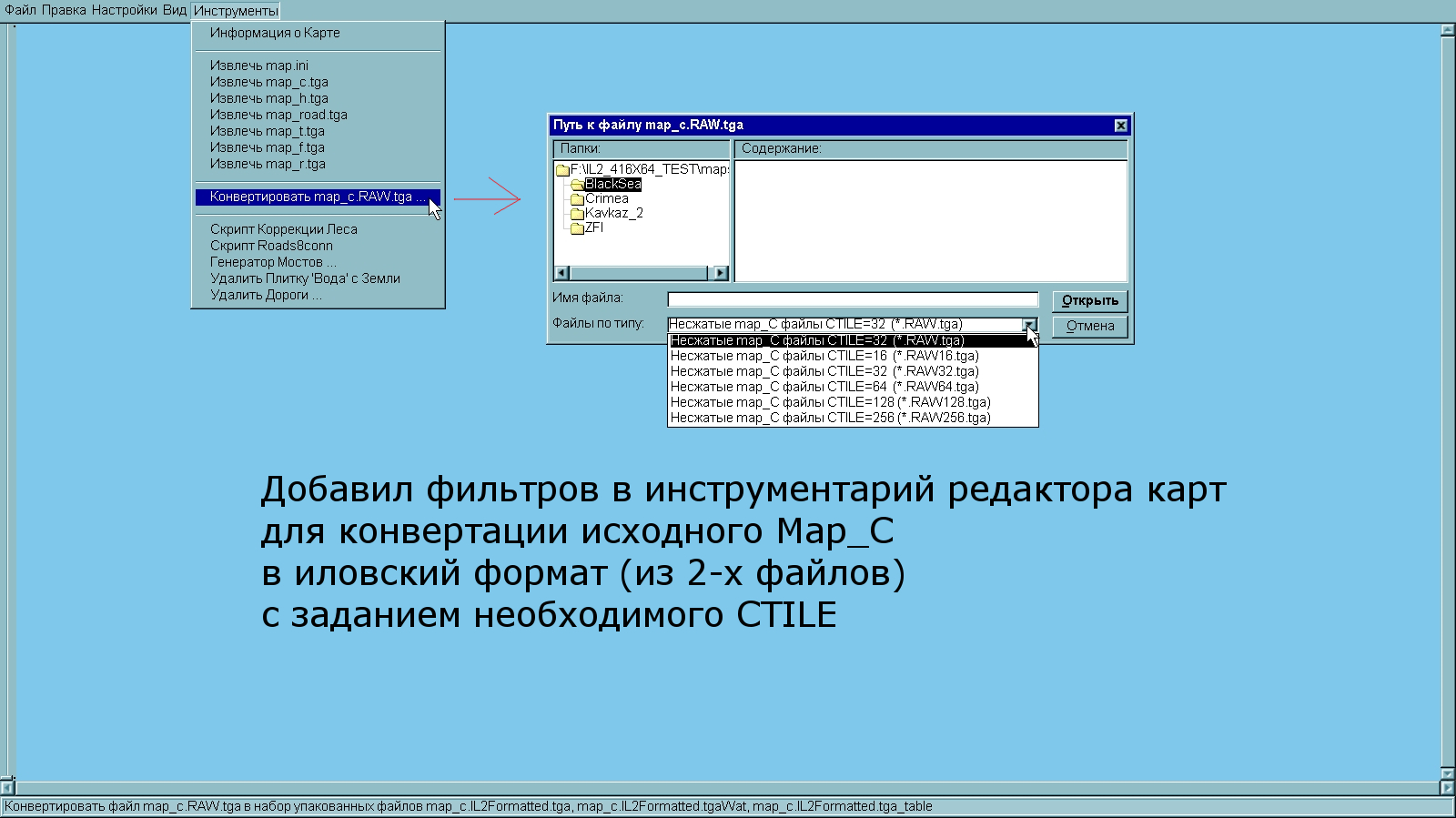Click the root drive folder icon
Image resolution: width=1456 pixels, height=818 pixels.
pos(562,170)
